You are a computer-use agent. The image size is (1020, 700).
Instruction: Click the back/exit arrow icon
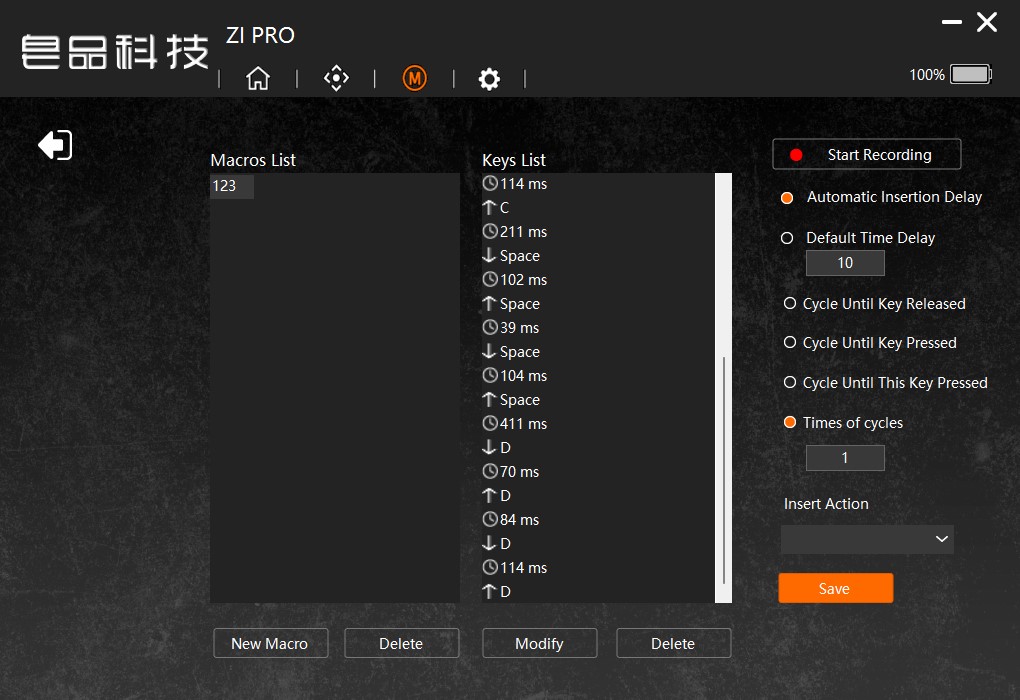(55, 144)
